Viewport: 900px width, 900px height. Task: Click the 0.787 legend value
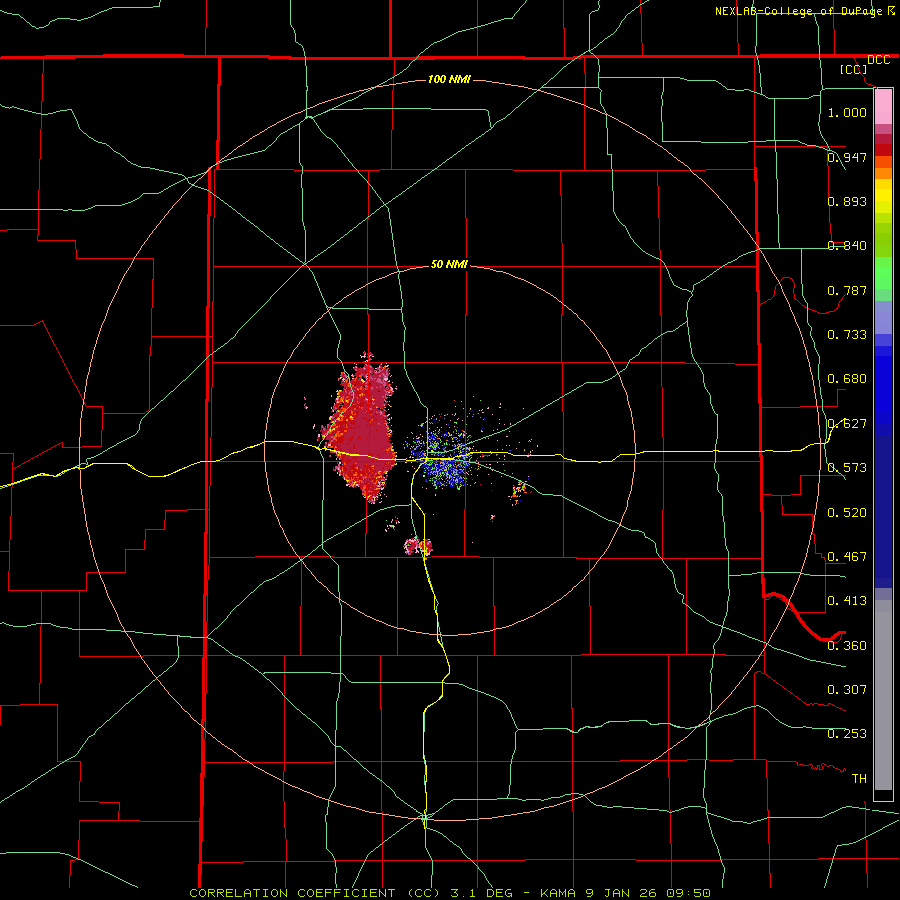point(847,290)
